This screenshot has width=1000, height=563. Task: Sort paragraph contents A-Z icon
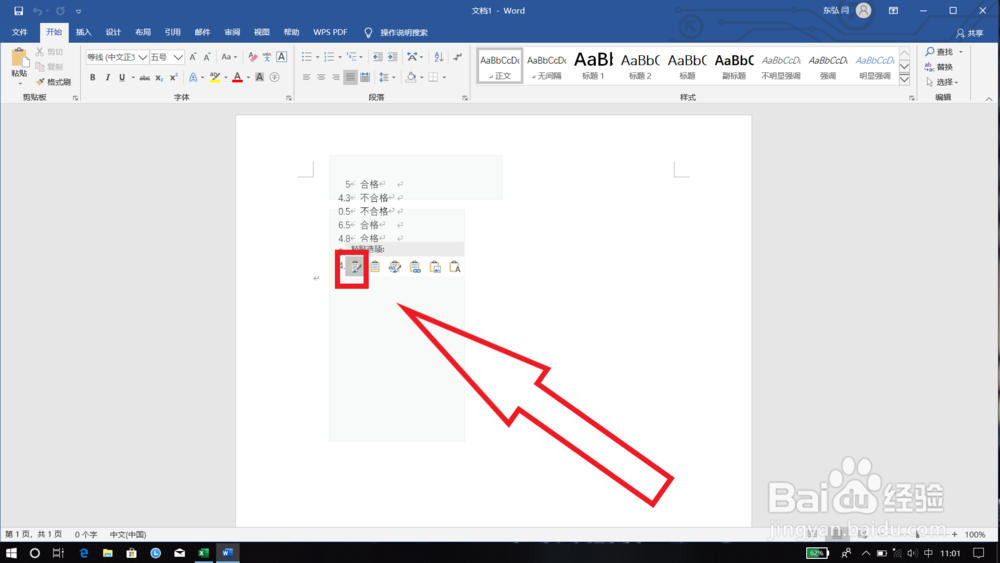pos(439,57)
